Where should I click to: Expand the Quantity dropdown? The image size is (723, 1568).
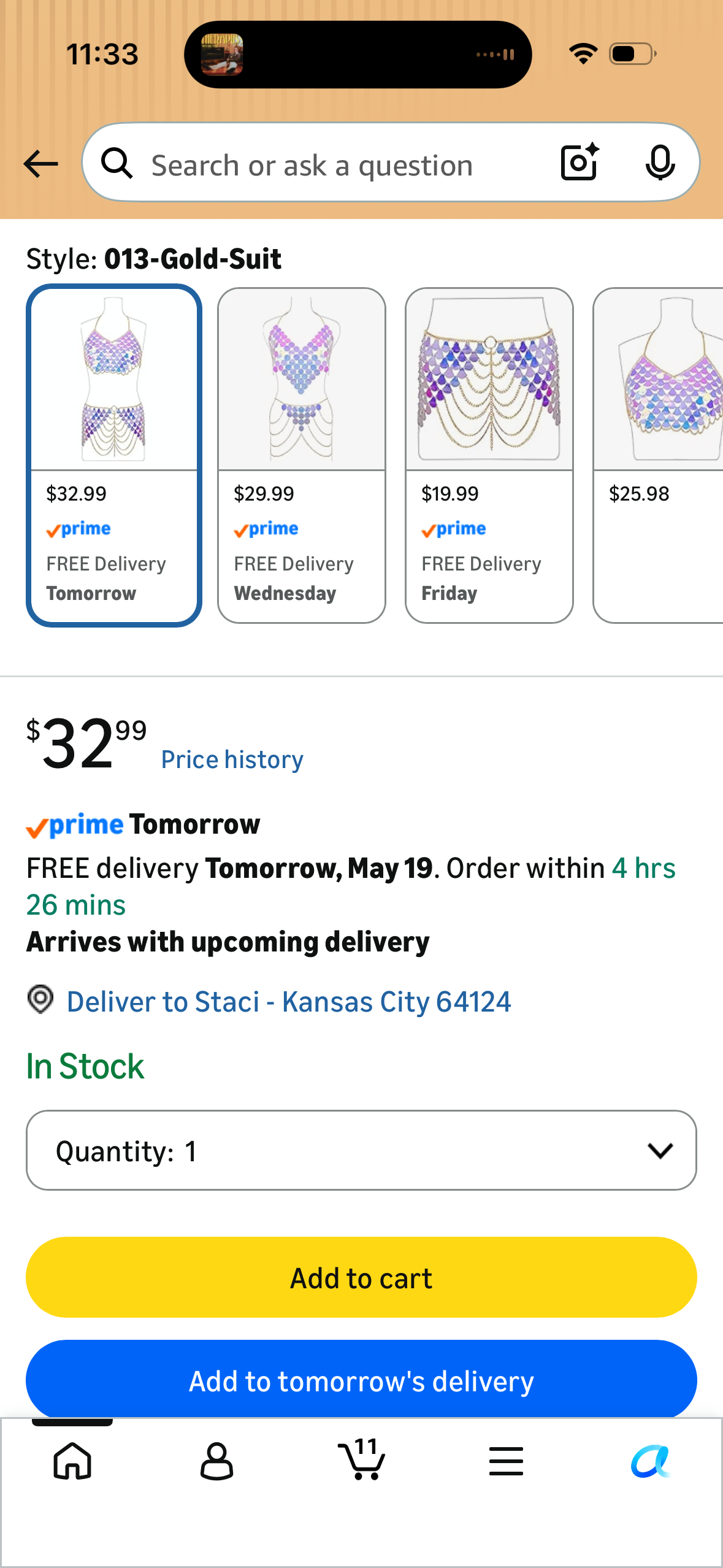[361, 1150]
